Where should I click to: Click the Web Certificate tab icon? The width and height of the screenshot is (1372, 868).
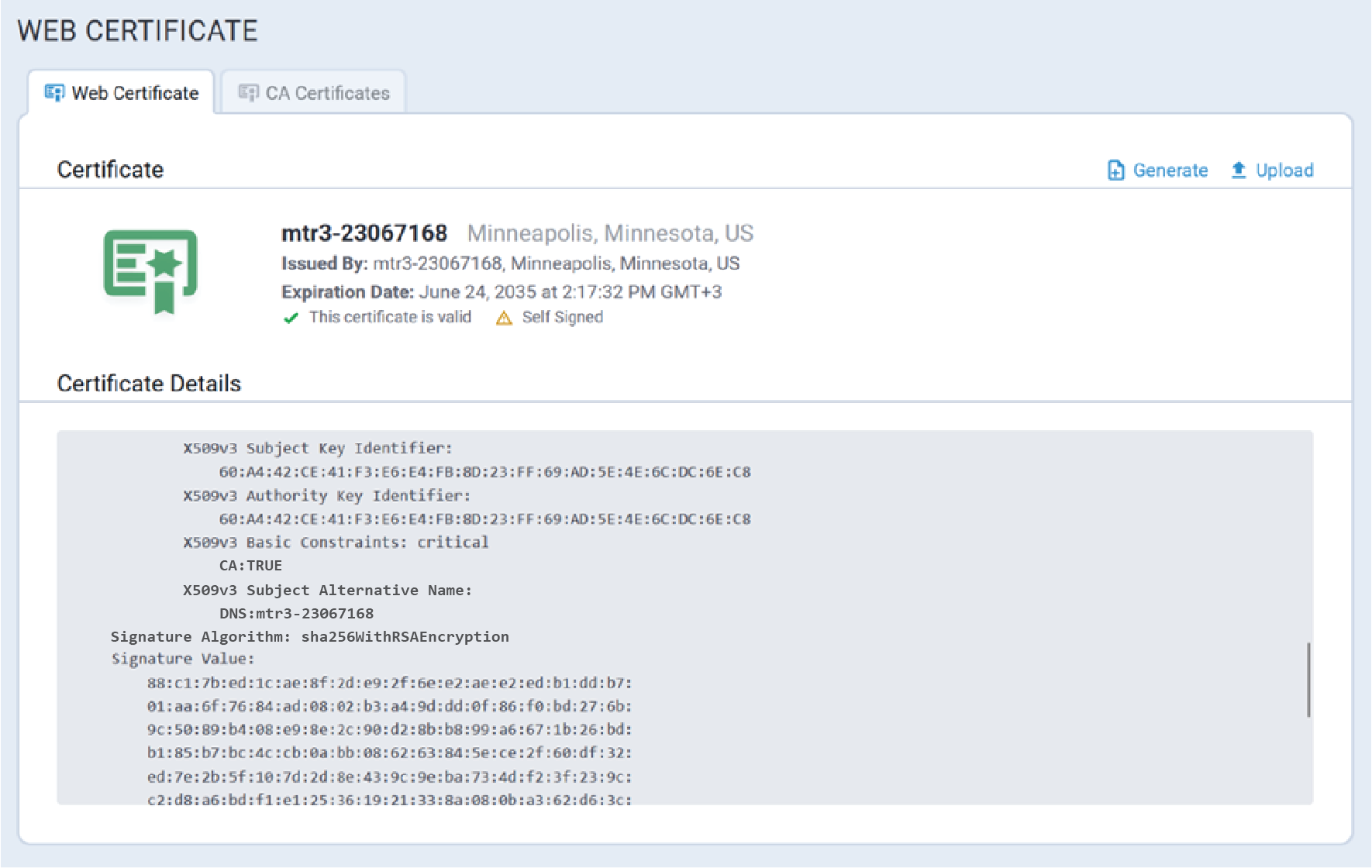(x=54, y=93)
